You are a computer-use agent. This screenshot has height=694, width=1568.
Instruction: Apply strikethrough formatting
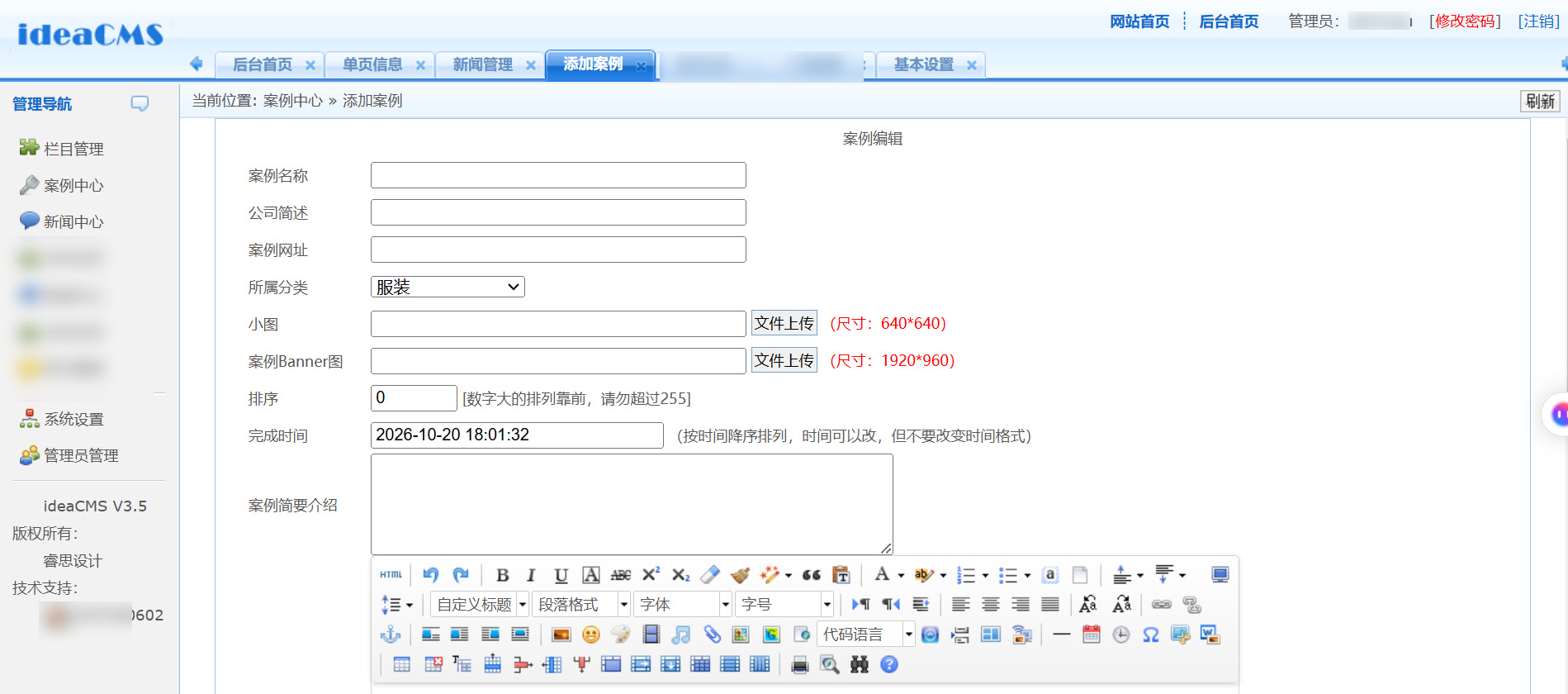(x=621, y=575)
